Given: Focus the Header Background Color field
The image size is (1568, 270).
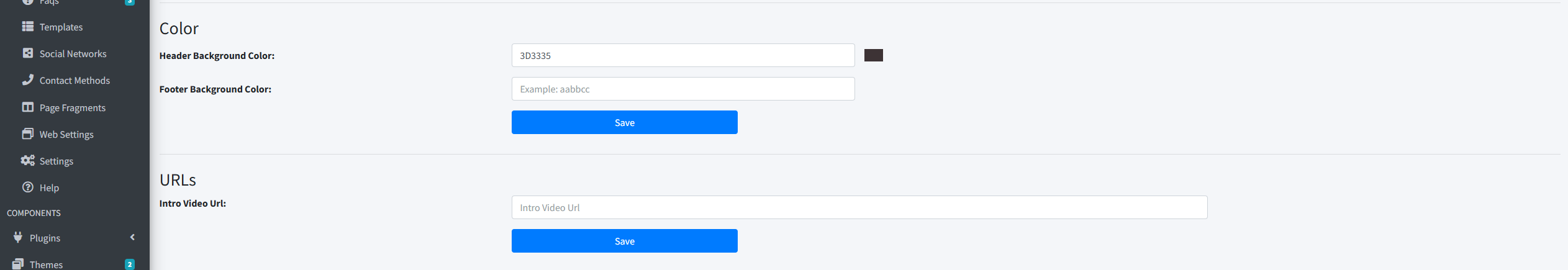Looking at the screenshot, I should click(x=682, y=55).
